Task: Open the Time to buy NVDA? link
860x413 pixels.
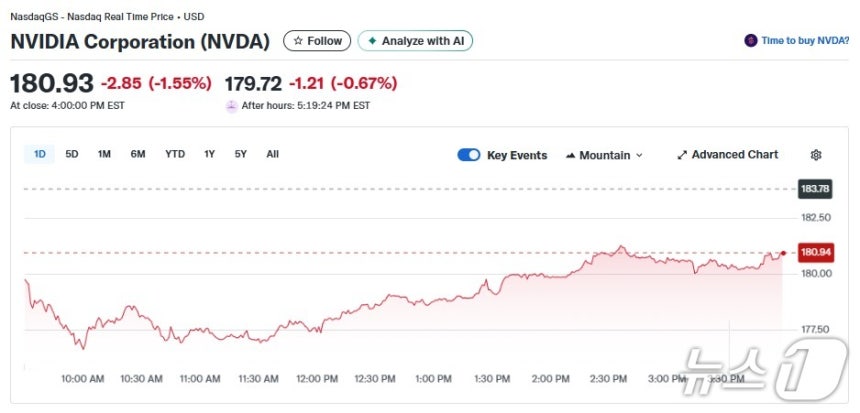Action: coord(805,41)
